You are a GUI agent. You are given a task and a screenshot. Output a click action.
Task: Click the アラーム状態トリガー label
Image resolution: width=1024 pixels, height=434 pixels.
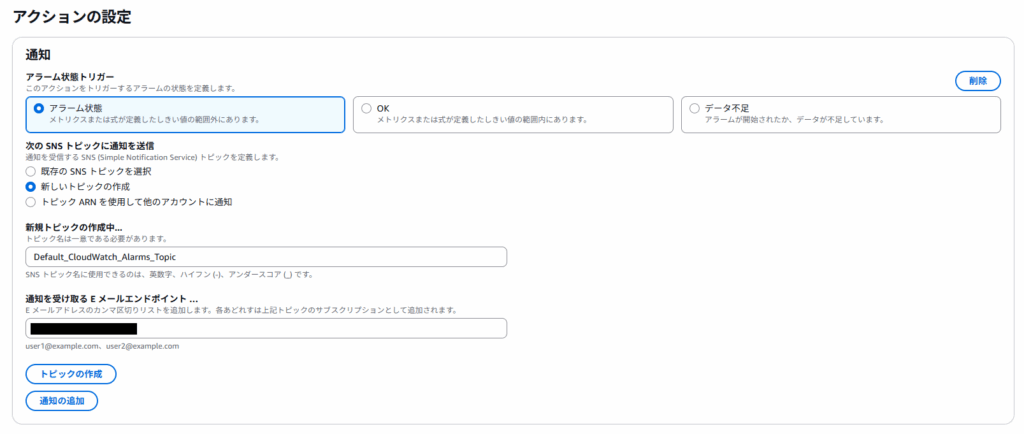pyautogui.click(x=70, y=76)
